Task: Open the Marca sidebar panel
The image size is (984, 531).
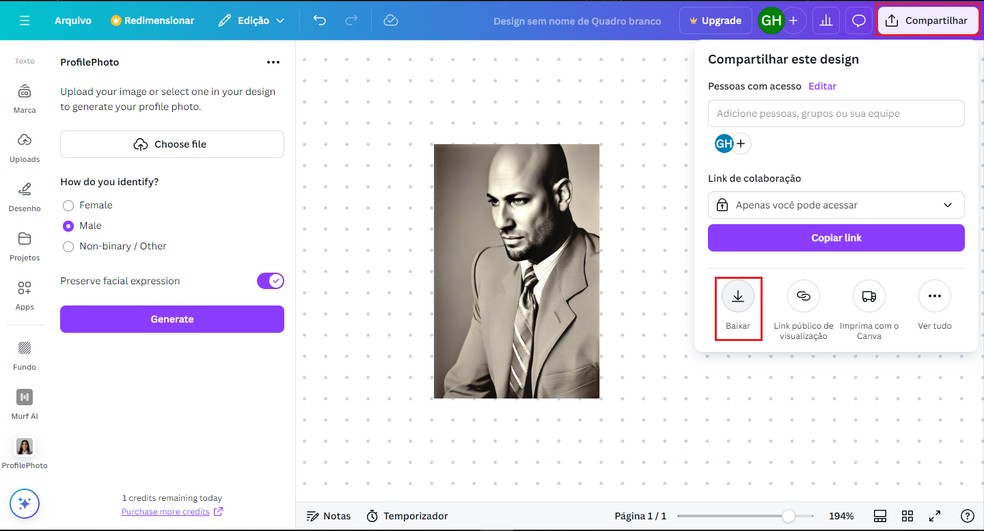Action: coord(24,98)
